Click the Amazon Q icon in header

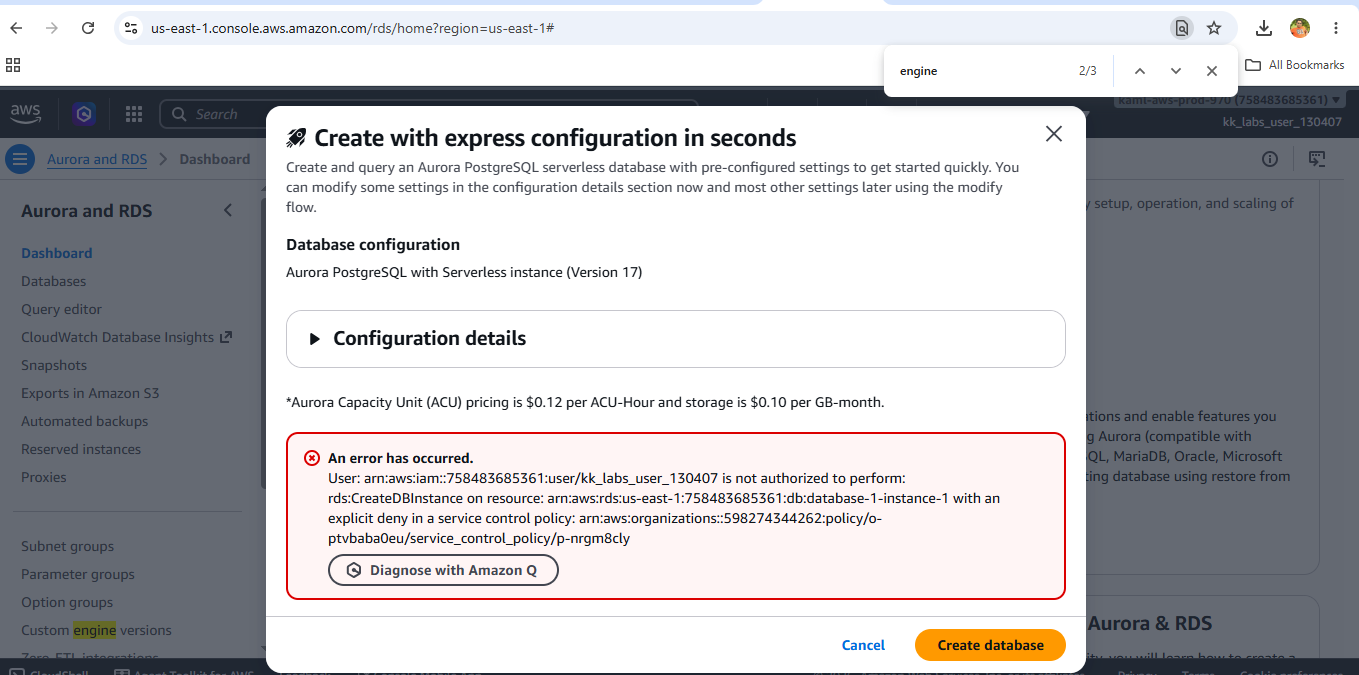[x=84, y=114]
